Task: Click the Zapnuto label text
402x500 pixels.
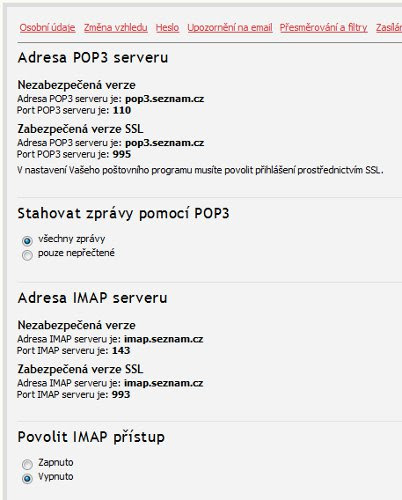Action: (x=56, y=463)
